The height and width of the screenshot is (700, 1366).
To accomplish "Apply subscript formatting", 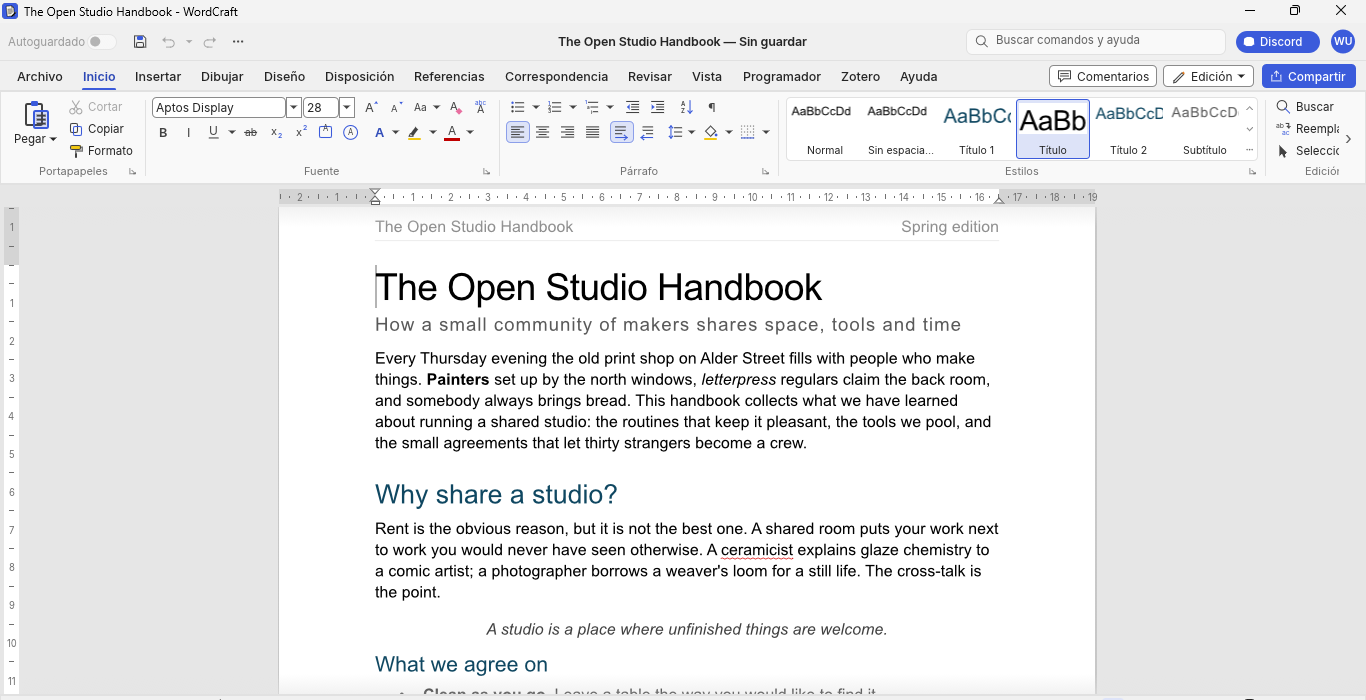I will pyautogui.click(x=277, y=133).
